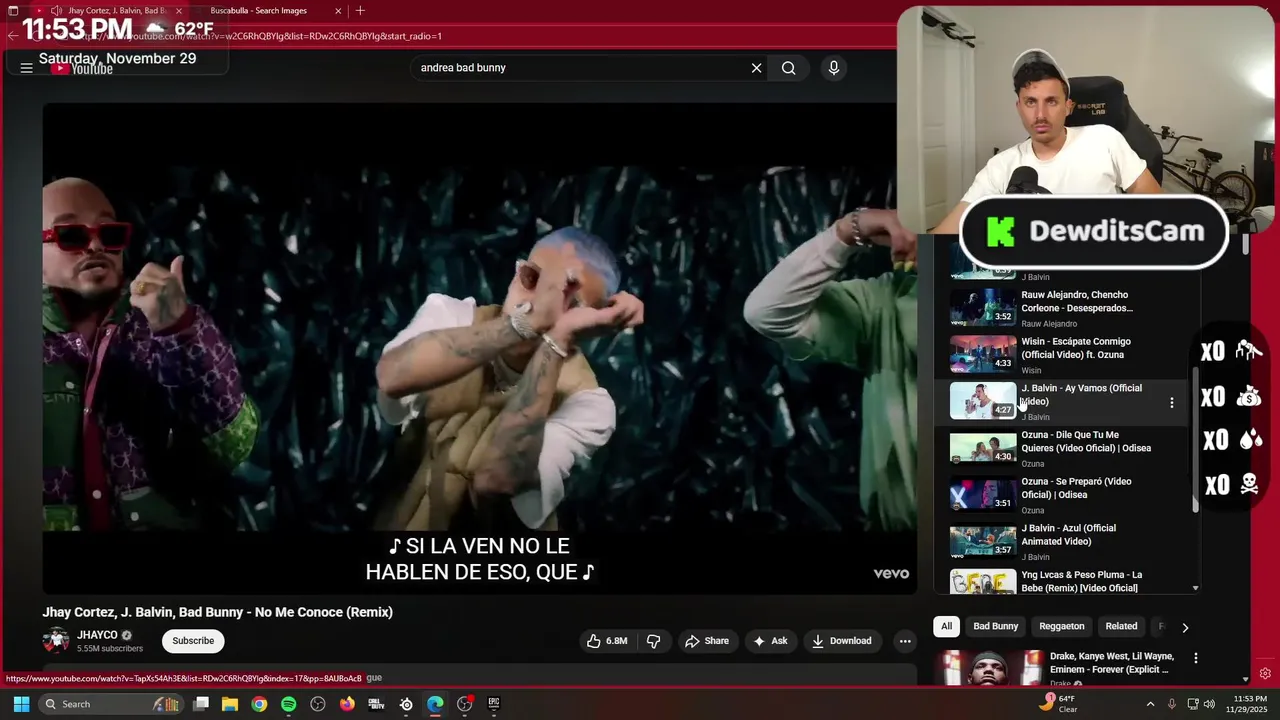1280x720 pixels.
Task: Show hidden system tray icons chevron
Action: tap(1150, 704)
